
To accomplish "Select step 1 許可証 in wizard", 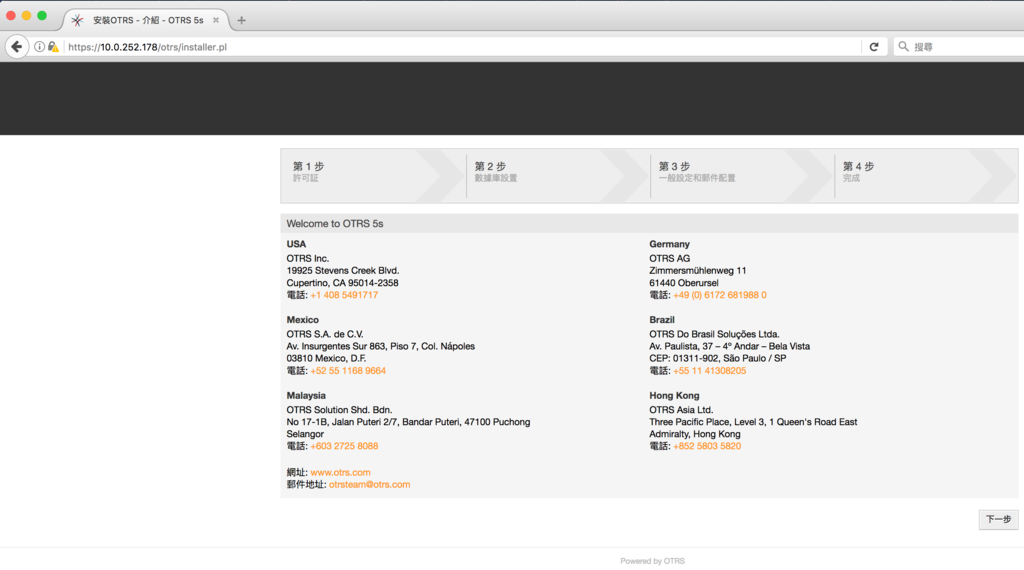I will pyautogui.click(x=374, y=176).
